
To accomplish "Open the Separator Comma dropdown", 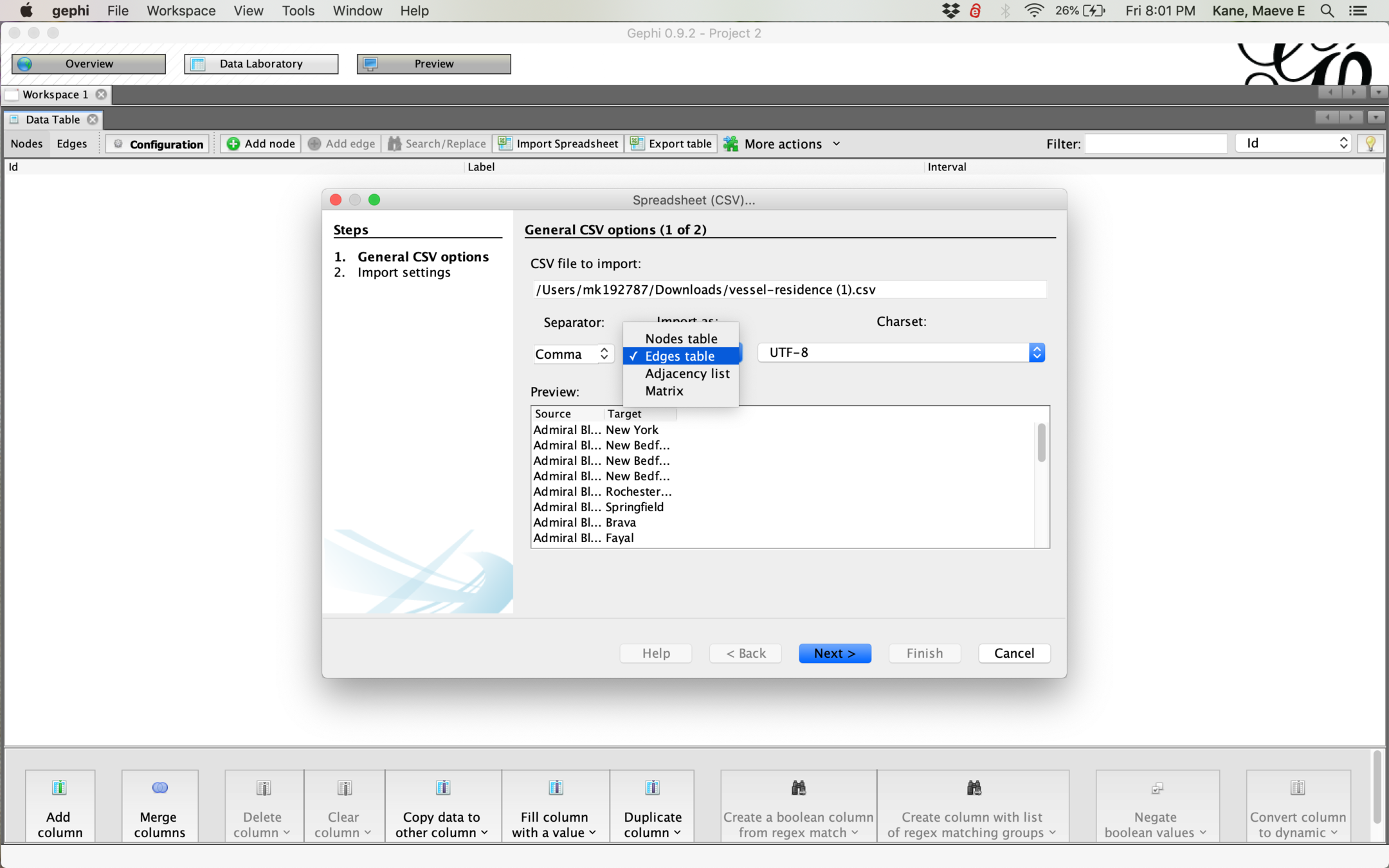I will pos(573,354).
